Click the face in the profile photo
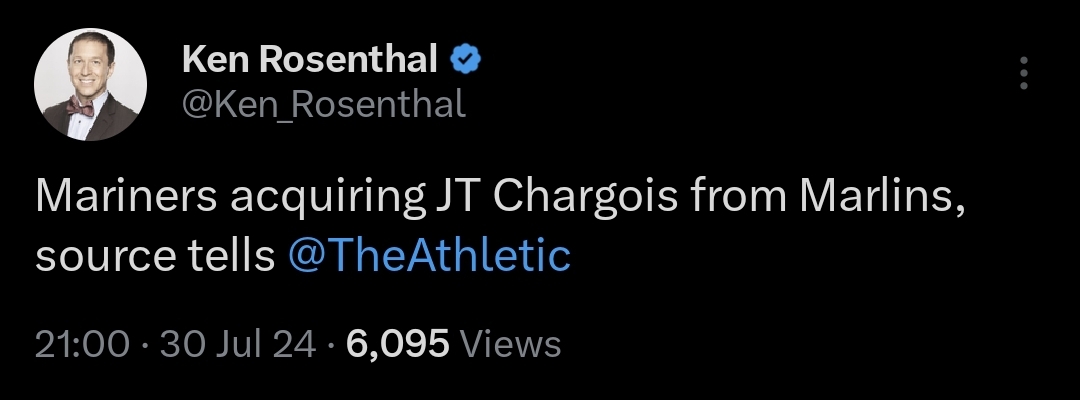1080x400 pixels. click(x=88, y=70)
